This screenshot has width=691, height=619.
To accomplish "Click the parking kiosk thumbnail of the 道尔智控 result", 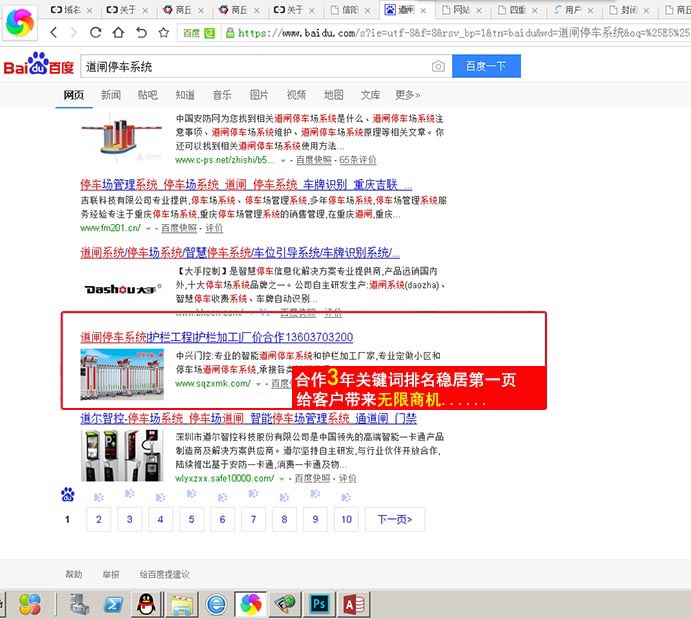I will pyautogui.click(x=122, y=456).
